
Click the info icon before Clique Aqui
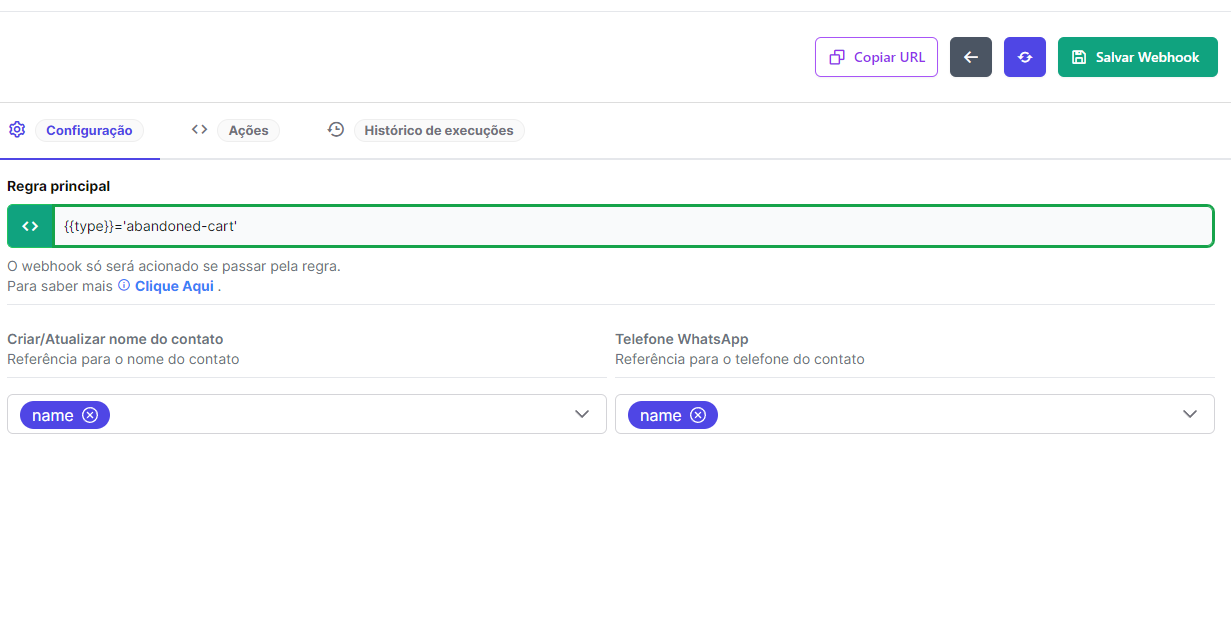tap(122, 286)
